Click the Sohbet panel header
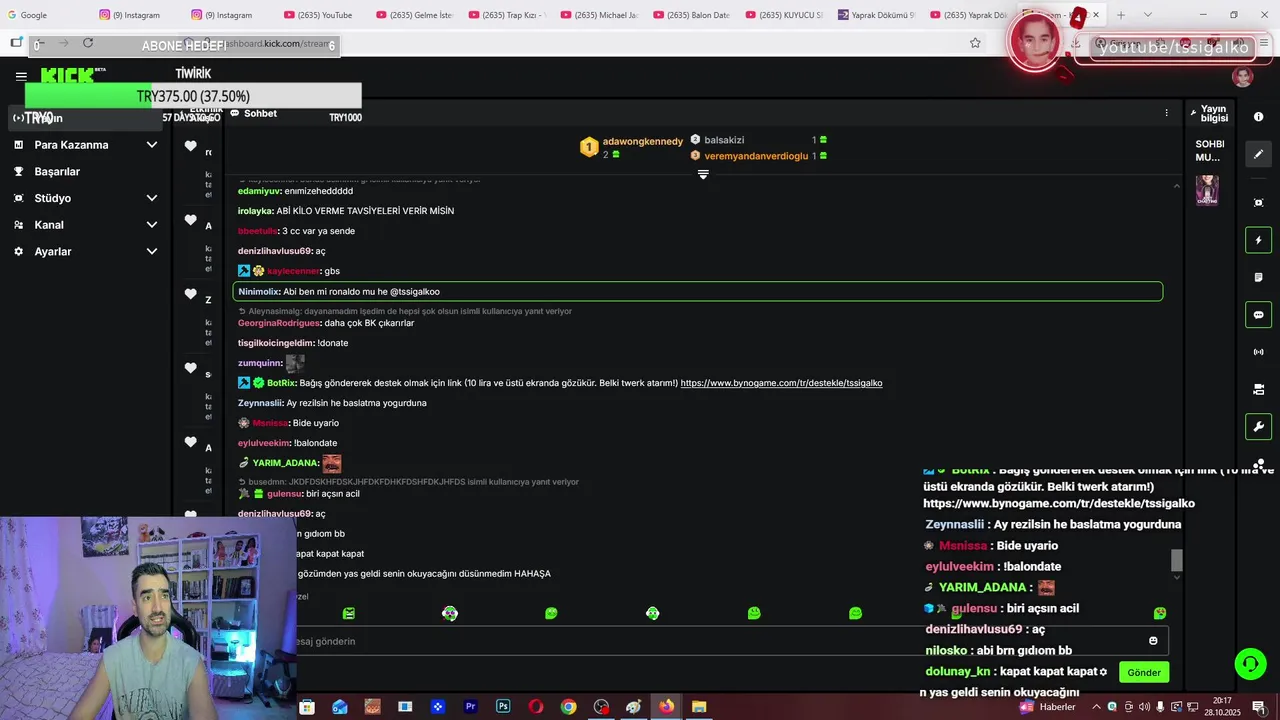This screenshot has width=1280, height=720. pyautogui.click(x=254, y=113)
